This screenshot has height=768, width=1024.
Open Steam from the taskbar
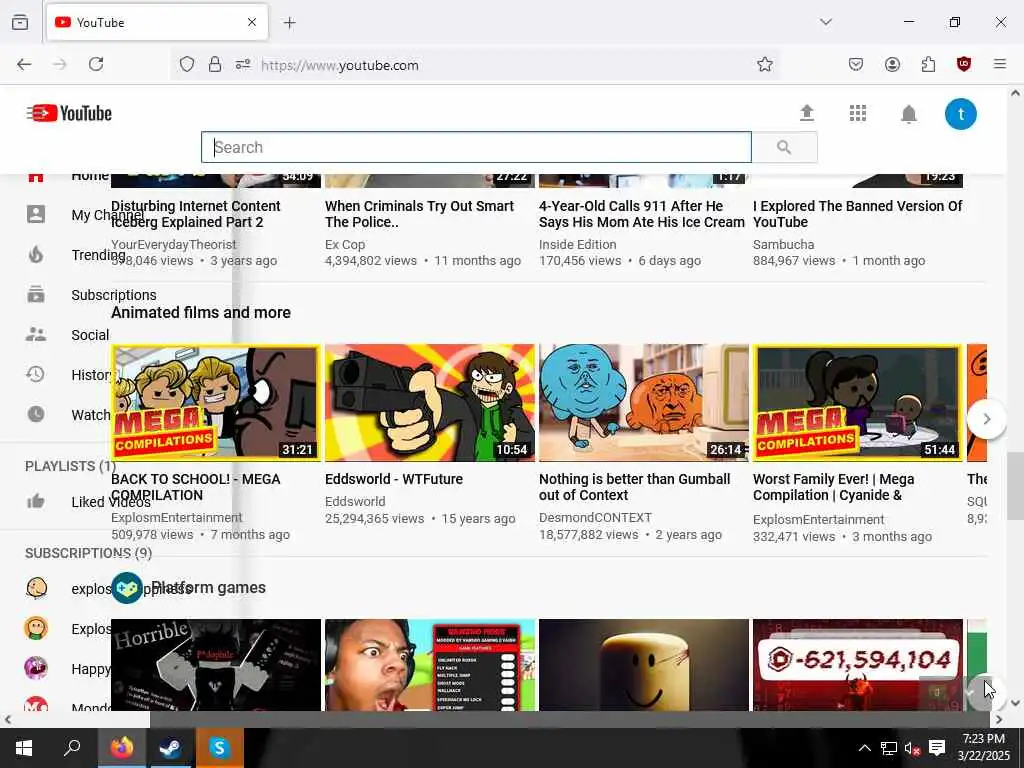tap(170, 748)
